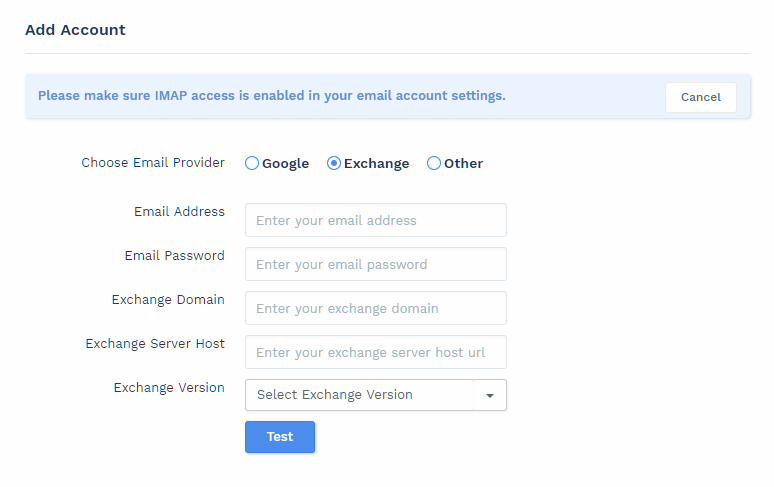774x487 pixels.
Task: Click the 'Choose Email Provider' label
Action: pyautogui.click(x=153, y=163)
